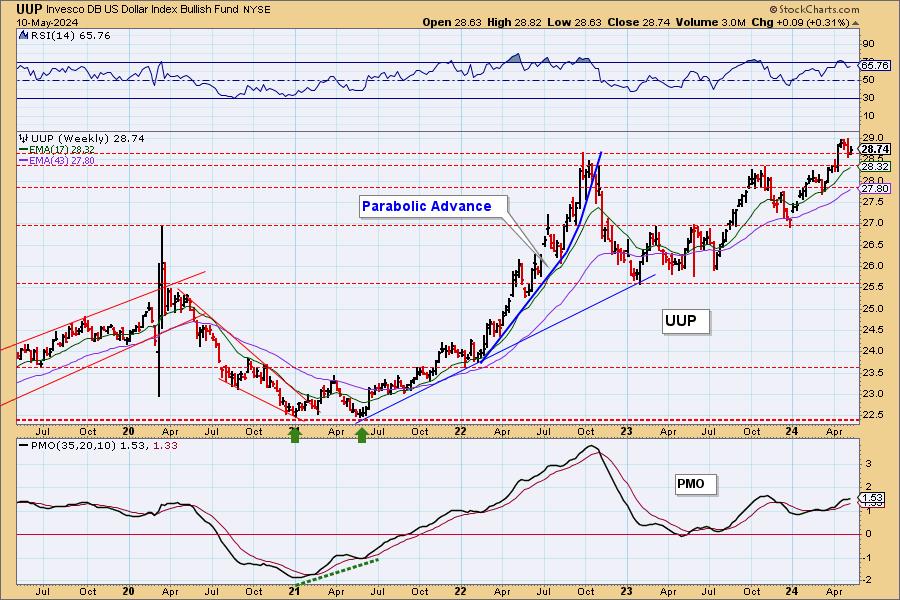Click the 28.74 last price tag
The width and height of the screenshot is (900, 600).
875,149
